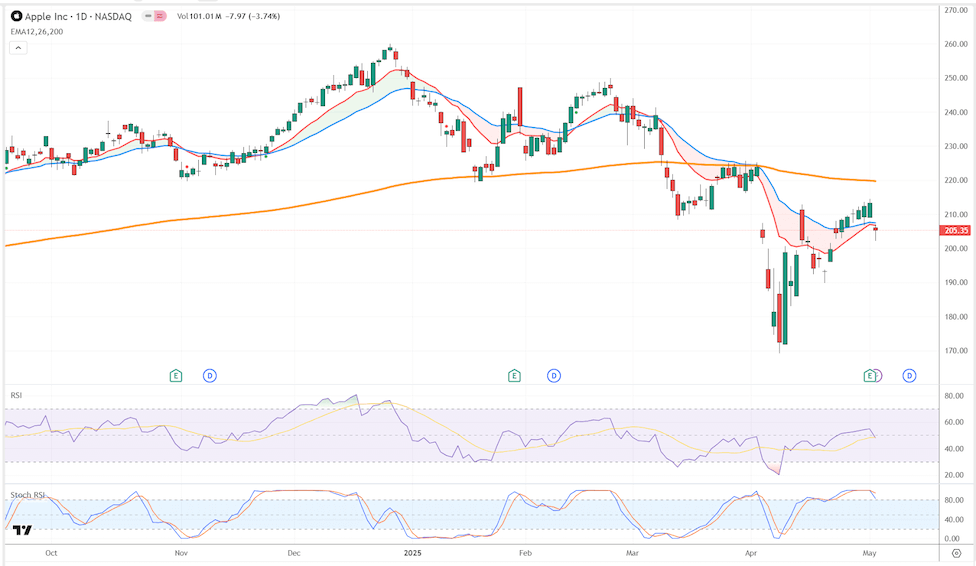Open the rightmost dividend D marker after May
This screenshot has width=976, height=566.
point(909,375)
